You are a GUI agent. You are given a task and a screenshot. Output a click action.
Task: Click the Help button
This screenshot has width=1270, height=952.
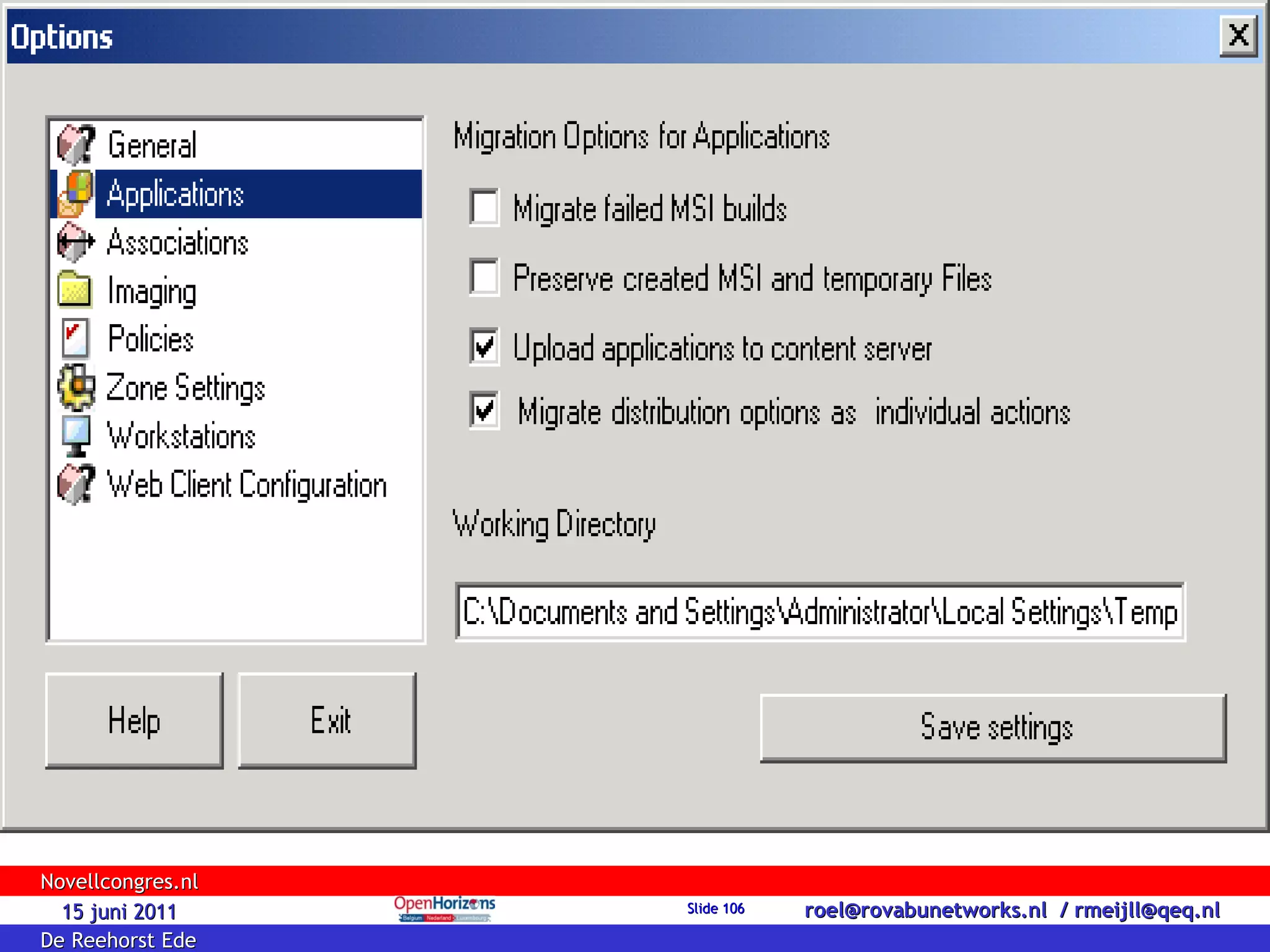[134, 720]
